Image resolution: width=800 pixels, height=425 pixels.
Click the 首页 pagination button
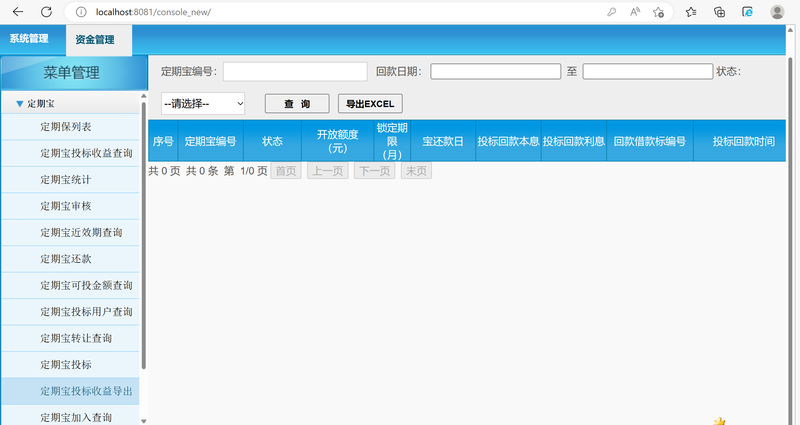[286, 171]
